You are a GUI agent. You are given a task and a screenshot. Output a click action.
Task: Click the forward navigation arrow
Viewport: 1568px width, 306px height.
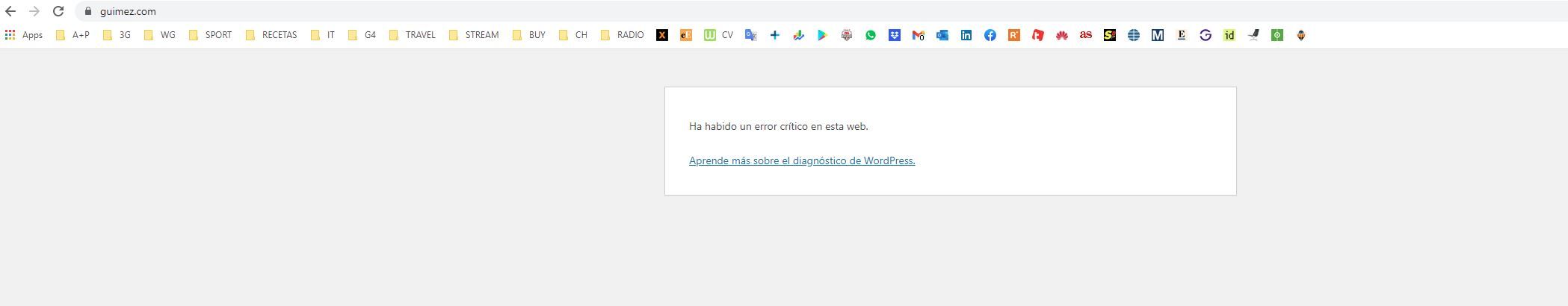click(34, 11)
